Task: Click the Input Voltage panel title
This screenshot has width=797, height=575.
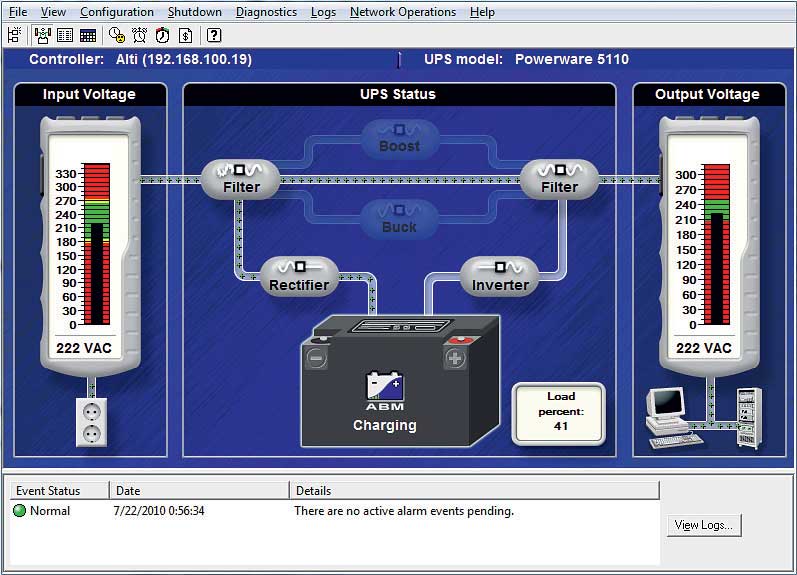Action: pyautogui.click(x=89, y=94)
